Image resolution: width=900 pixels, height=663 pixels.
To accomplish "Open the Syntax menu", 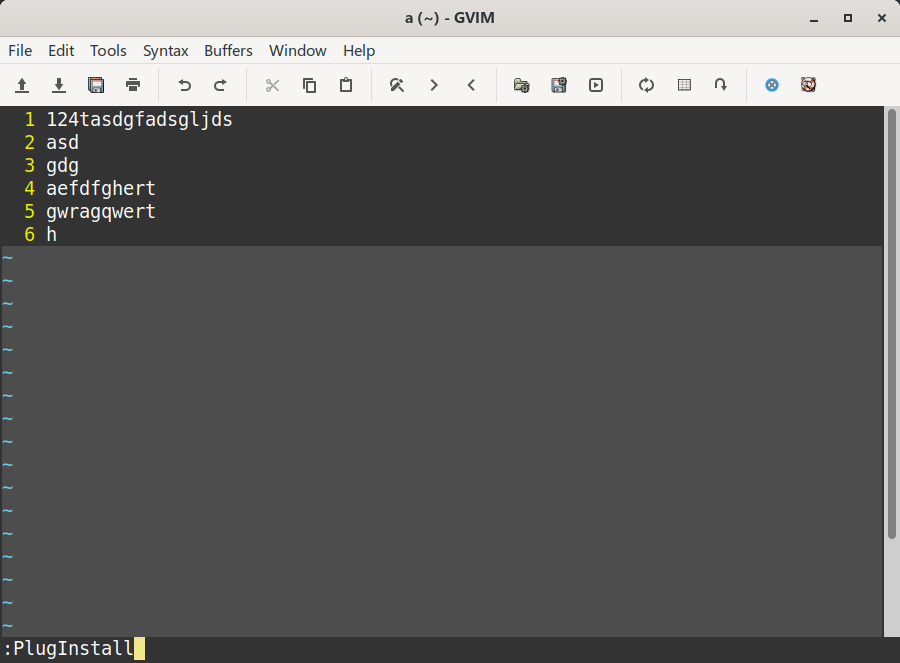I will 165,51.
